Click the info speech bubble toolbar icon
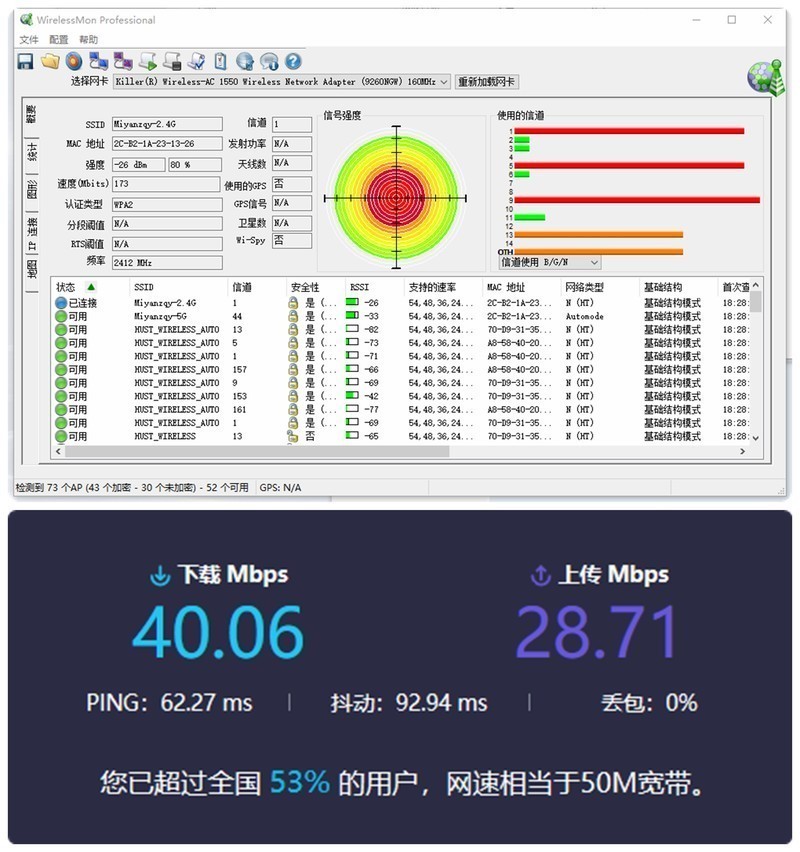Viewport: 800px width, 852px height. pos(267,60)
